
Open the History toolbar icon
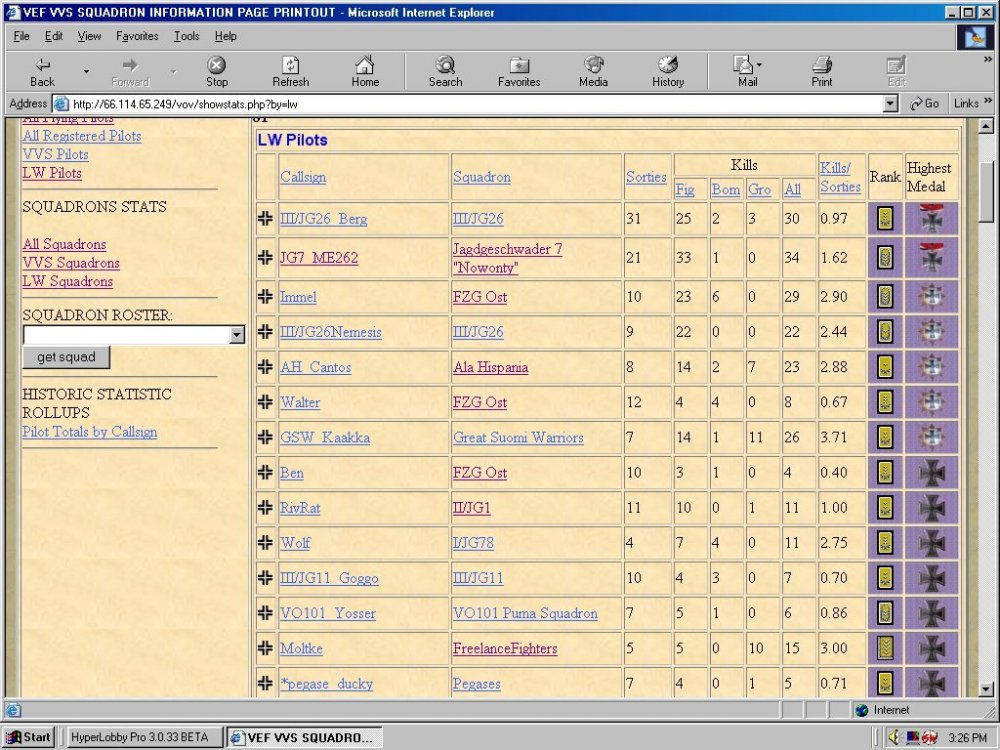tap(667, 66)
